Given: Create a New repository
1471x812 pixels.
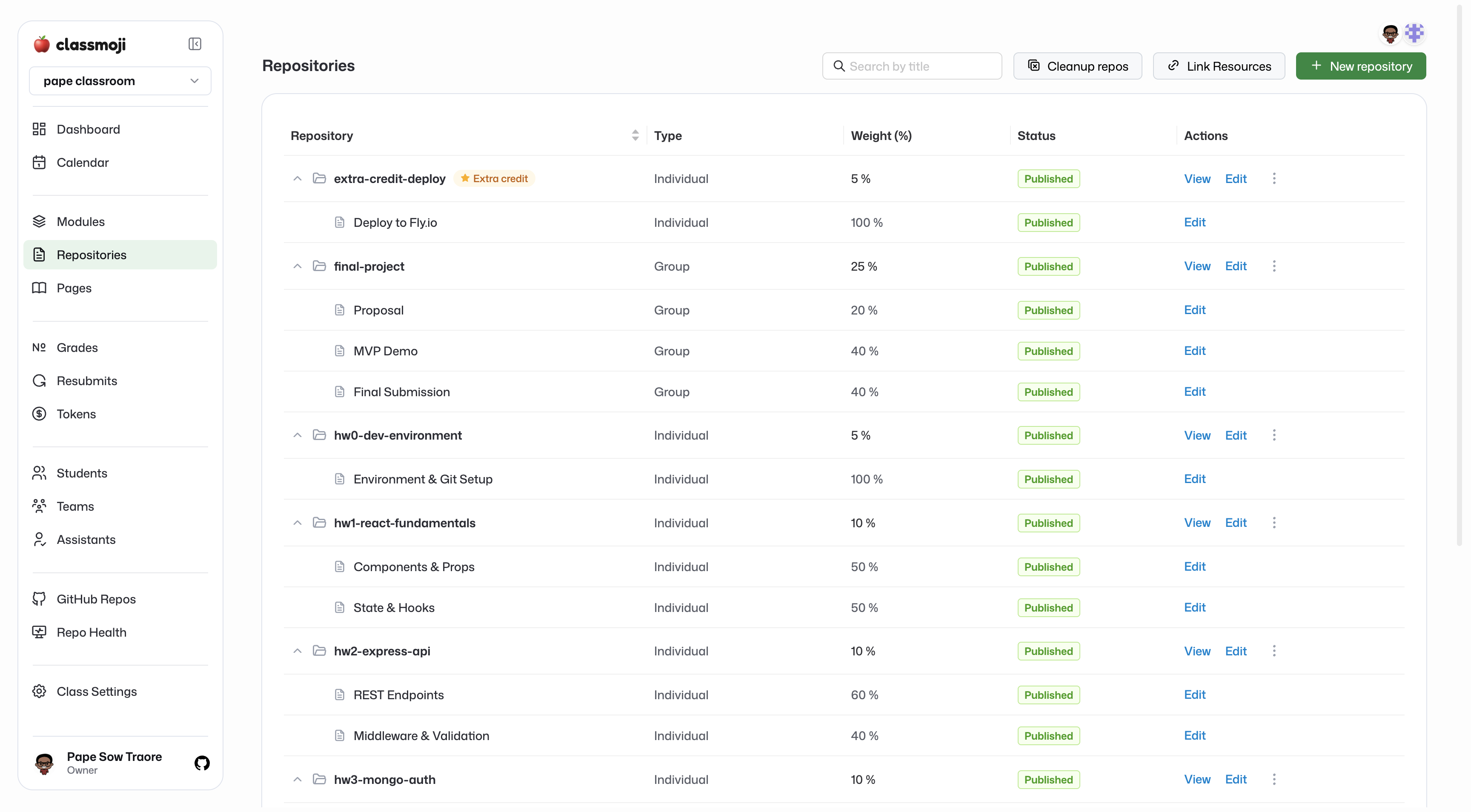Looking at the screenshot, I should point(1361,66).
